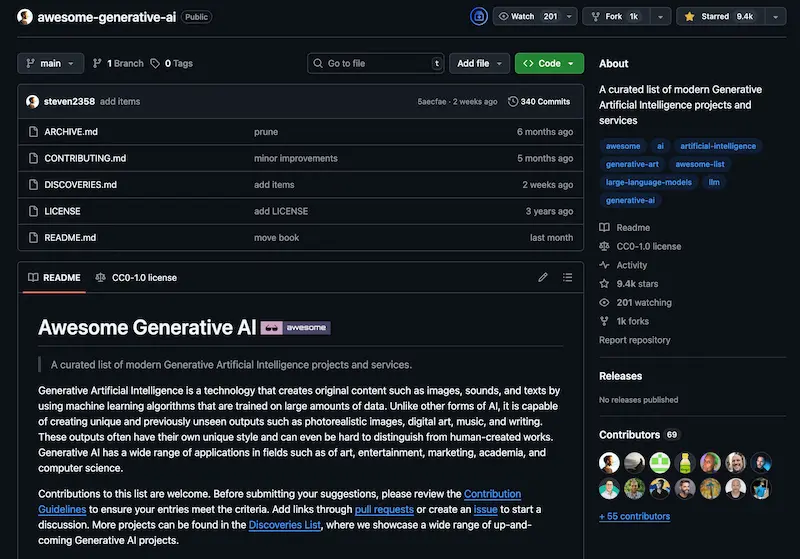Click the ai topic tag
The width and height of the screenshot is (800, 559).
(660, 146)
